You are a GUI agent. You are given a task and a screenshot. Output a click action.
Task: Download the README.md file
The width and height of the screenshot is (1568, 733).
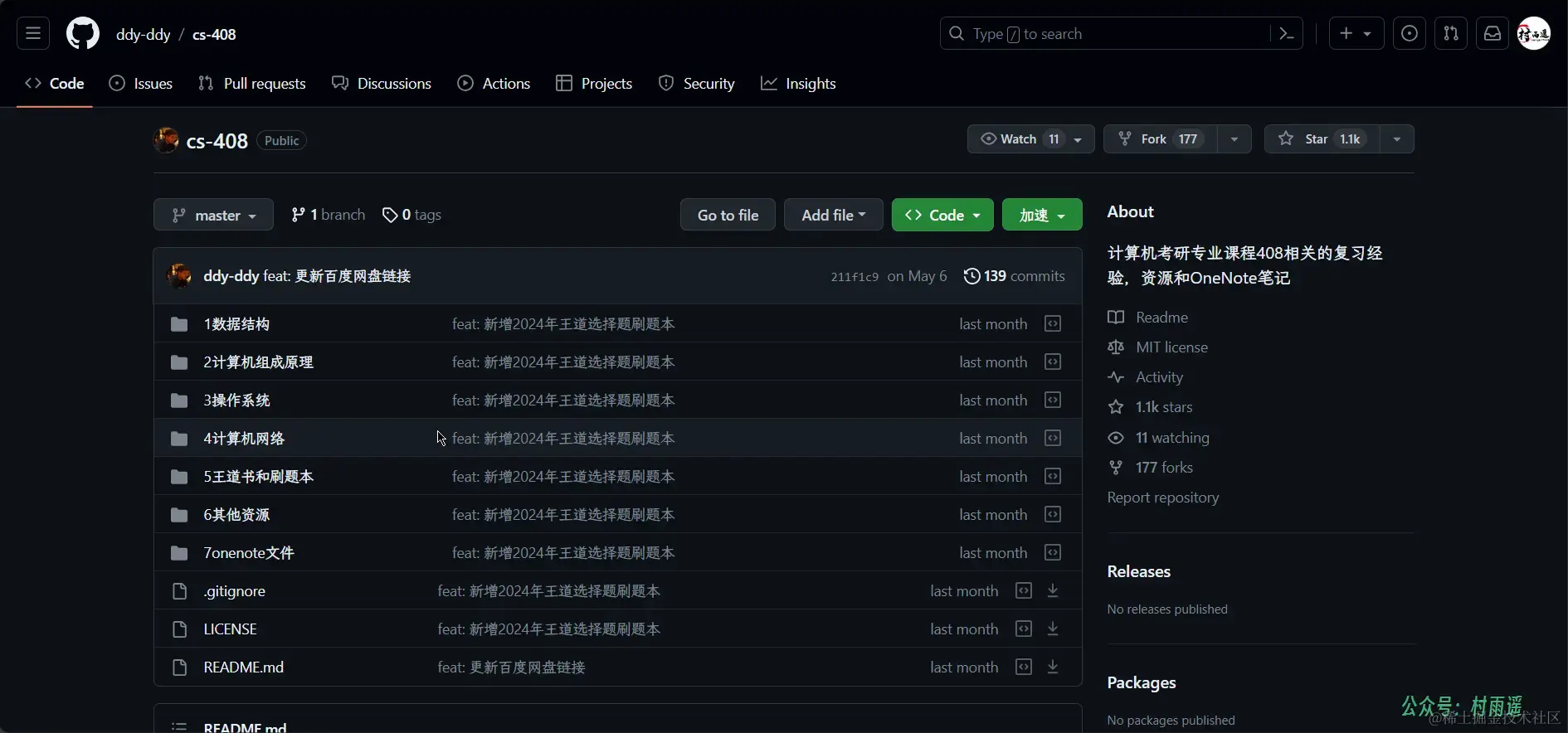1053,667
